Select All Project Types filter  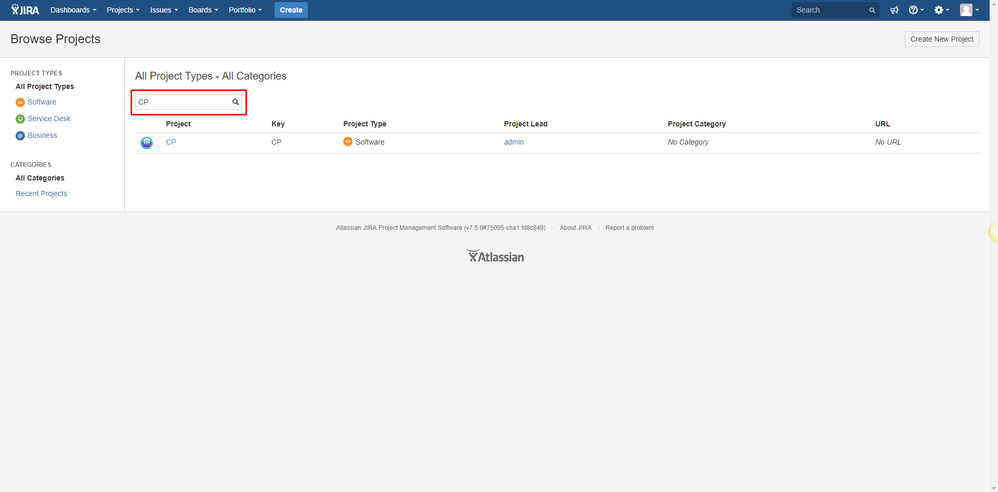(45, 87)
